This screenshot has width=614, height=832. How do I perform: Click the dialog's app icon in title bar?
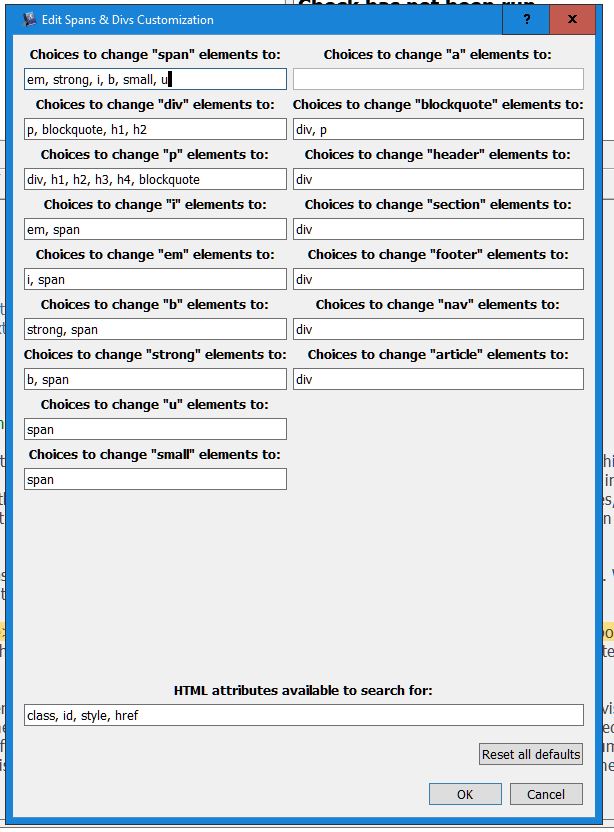[x=30, y=20]
